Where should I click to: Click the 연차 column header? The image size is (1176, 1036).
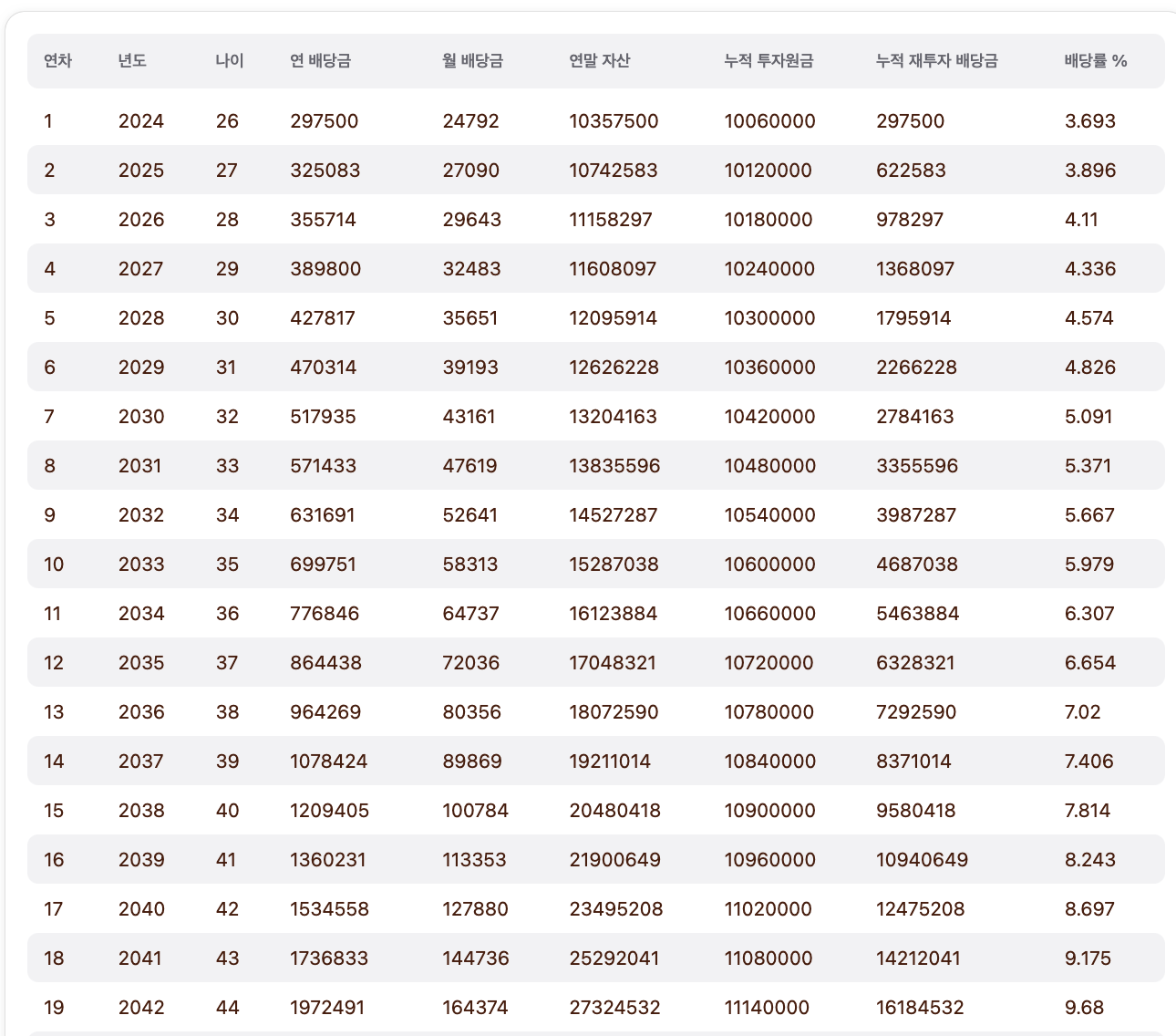[57, 61]
